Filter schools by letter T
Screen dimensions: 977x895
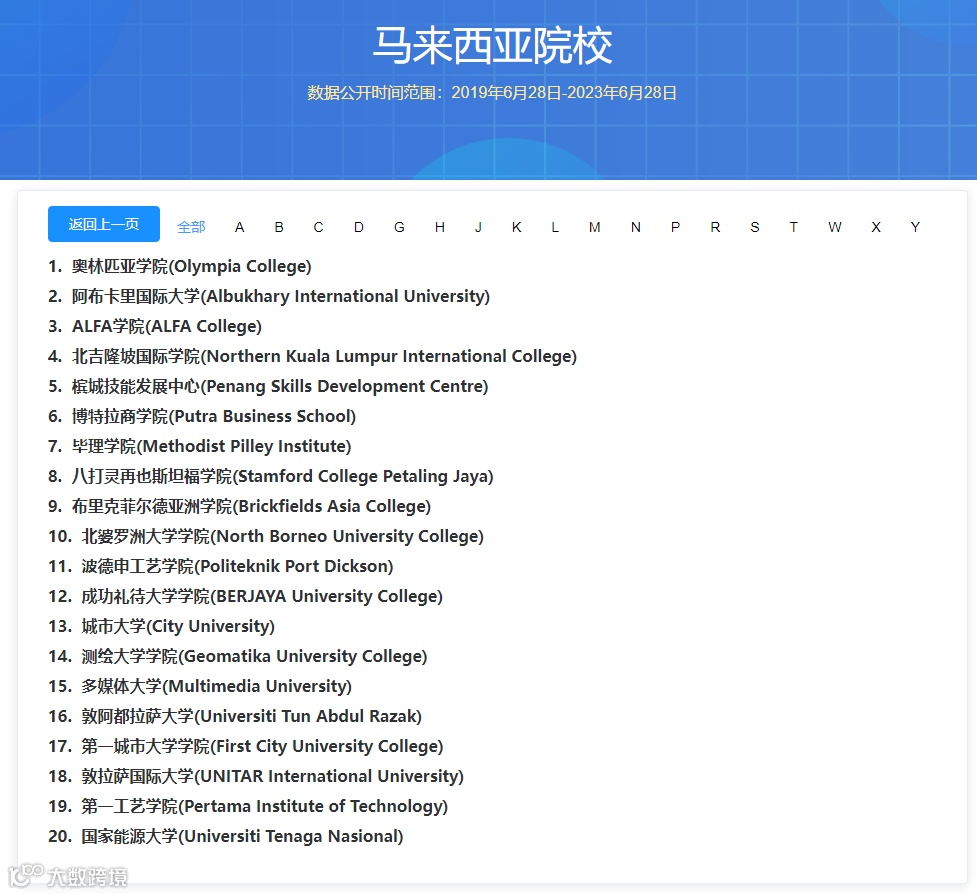794,227
